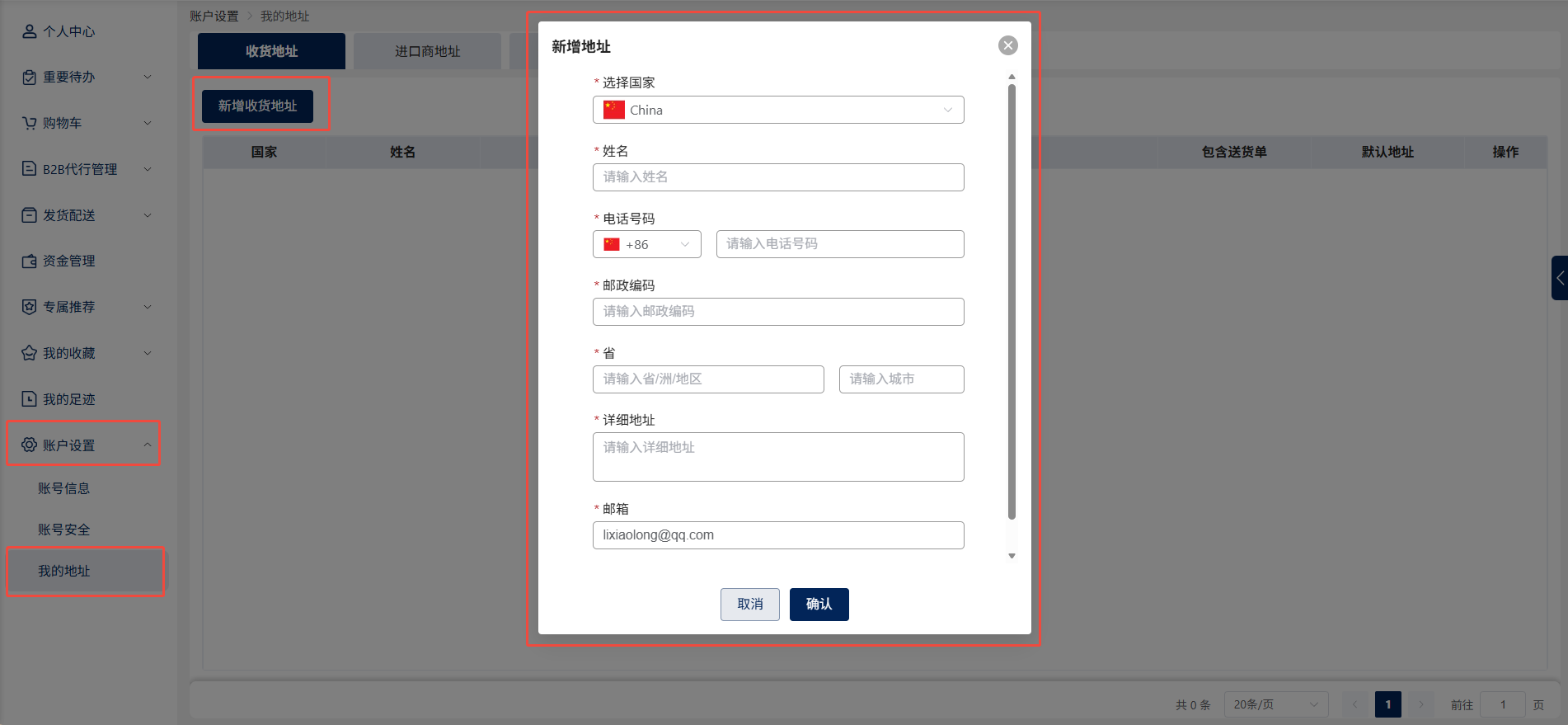Click the 请输入省/洲/地区 input field
The height and width of the screenshot is (725, 1568).
708,379
